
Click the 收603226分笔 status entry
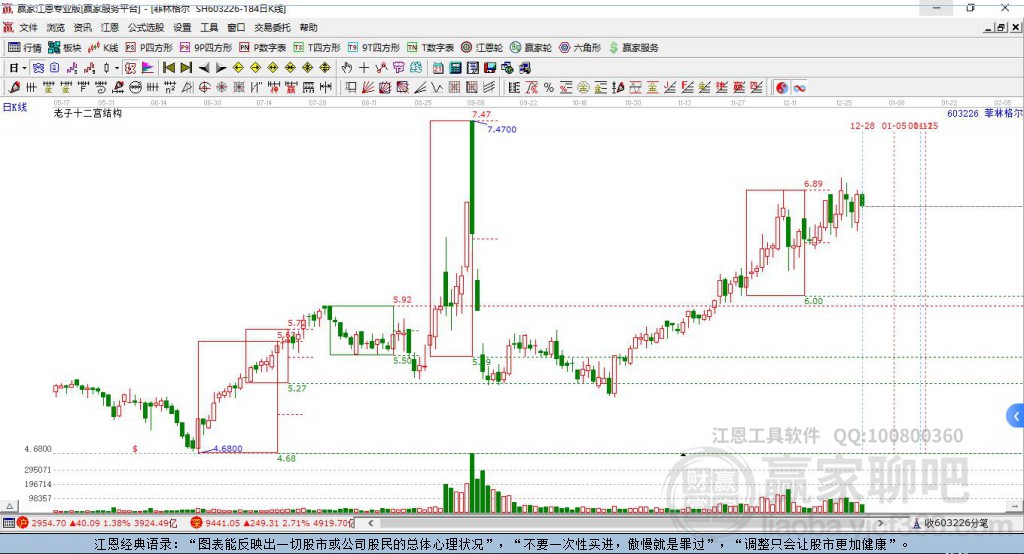tap(951, 523)
